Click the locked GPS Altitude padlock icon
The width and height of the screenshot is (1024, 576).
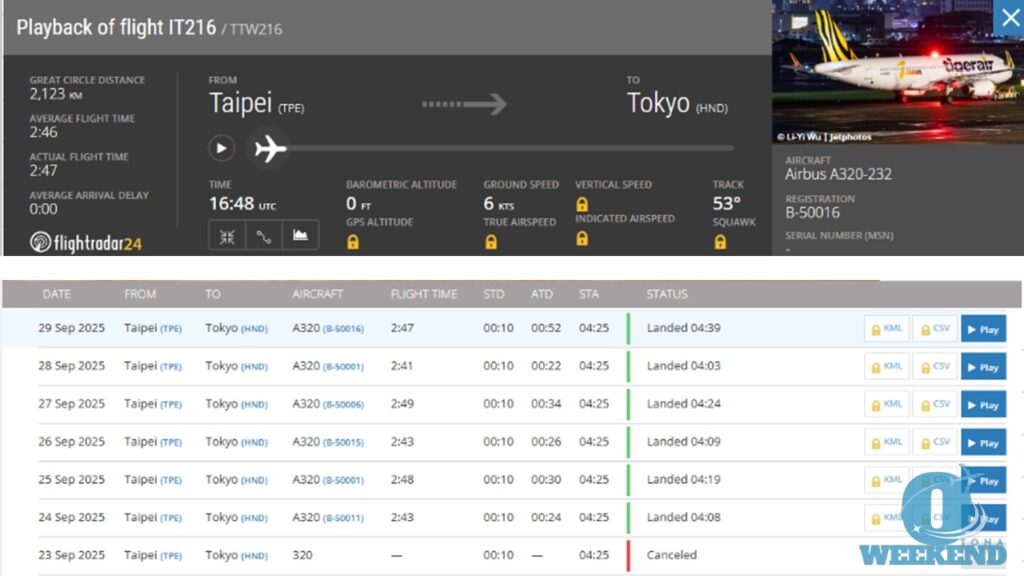(353, 241)
